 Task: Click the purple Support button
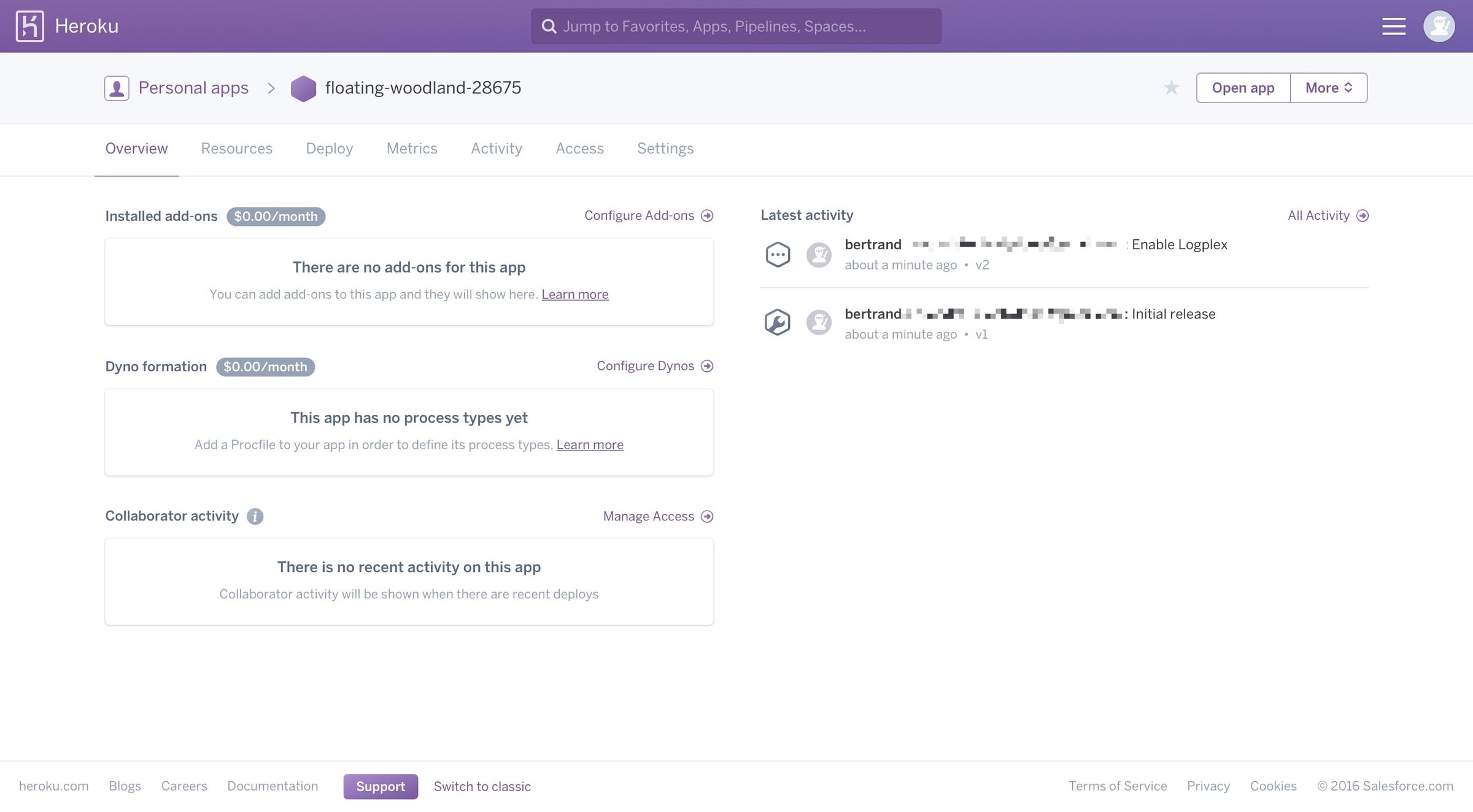[x=381, y=786]
